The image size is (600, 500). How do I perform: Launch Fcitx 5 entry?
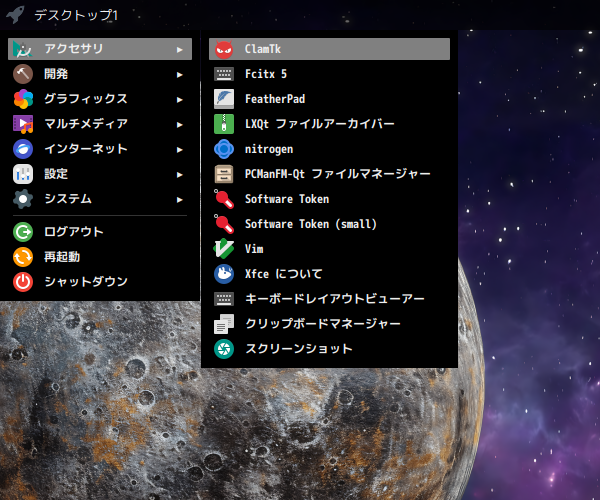point(329,74)
